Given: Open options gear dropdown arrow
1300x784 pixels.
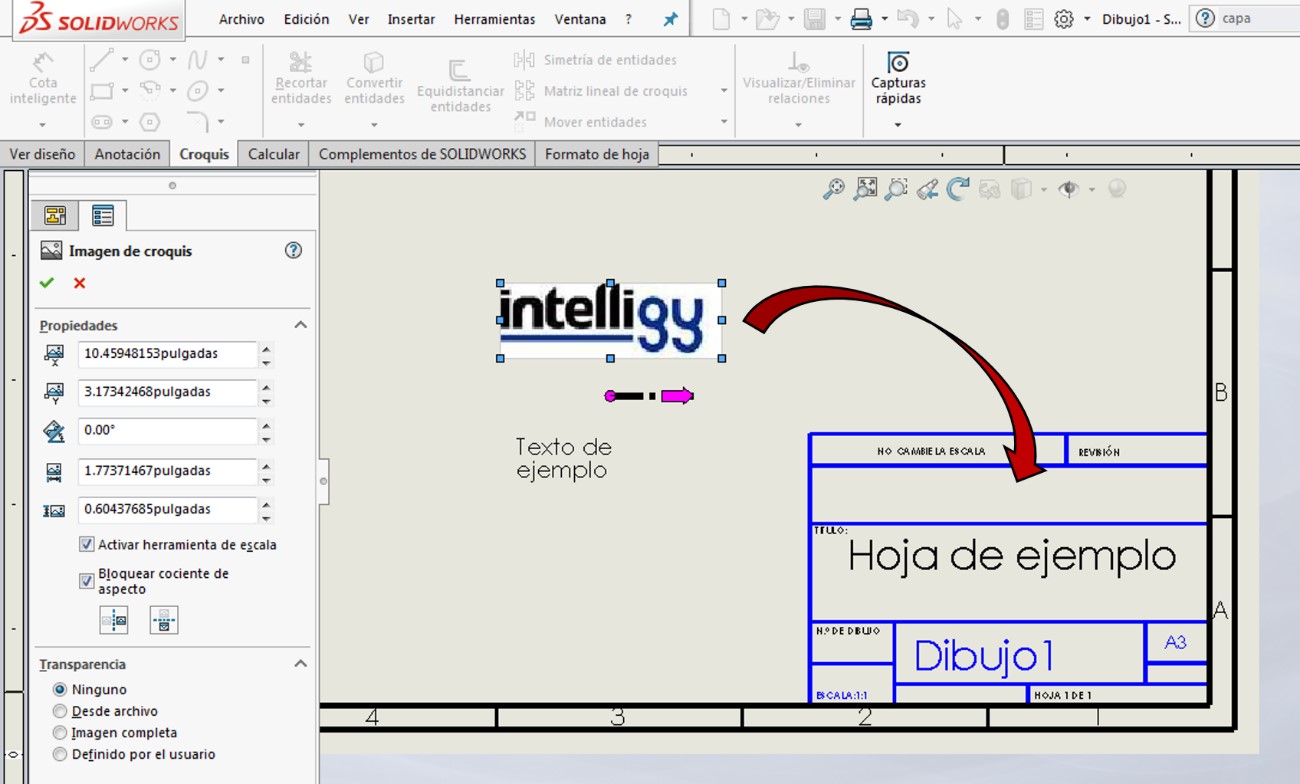Looking at the screenshot, I should 1087,19.
